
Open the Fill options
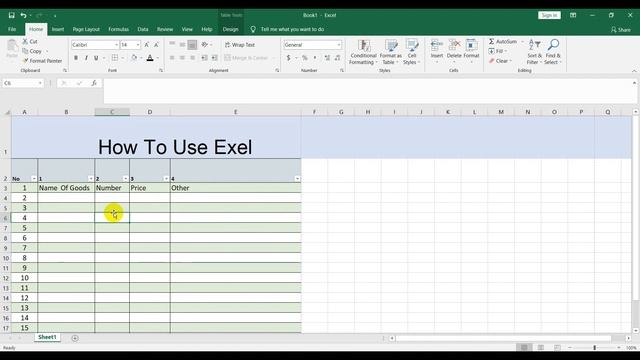pyautogui.click(x=498, y=51)
